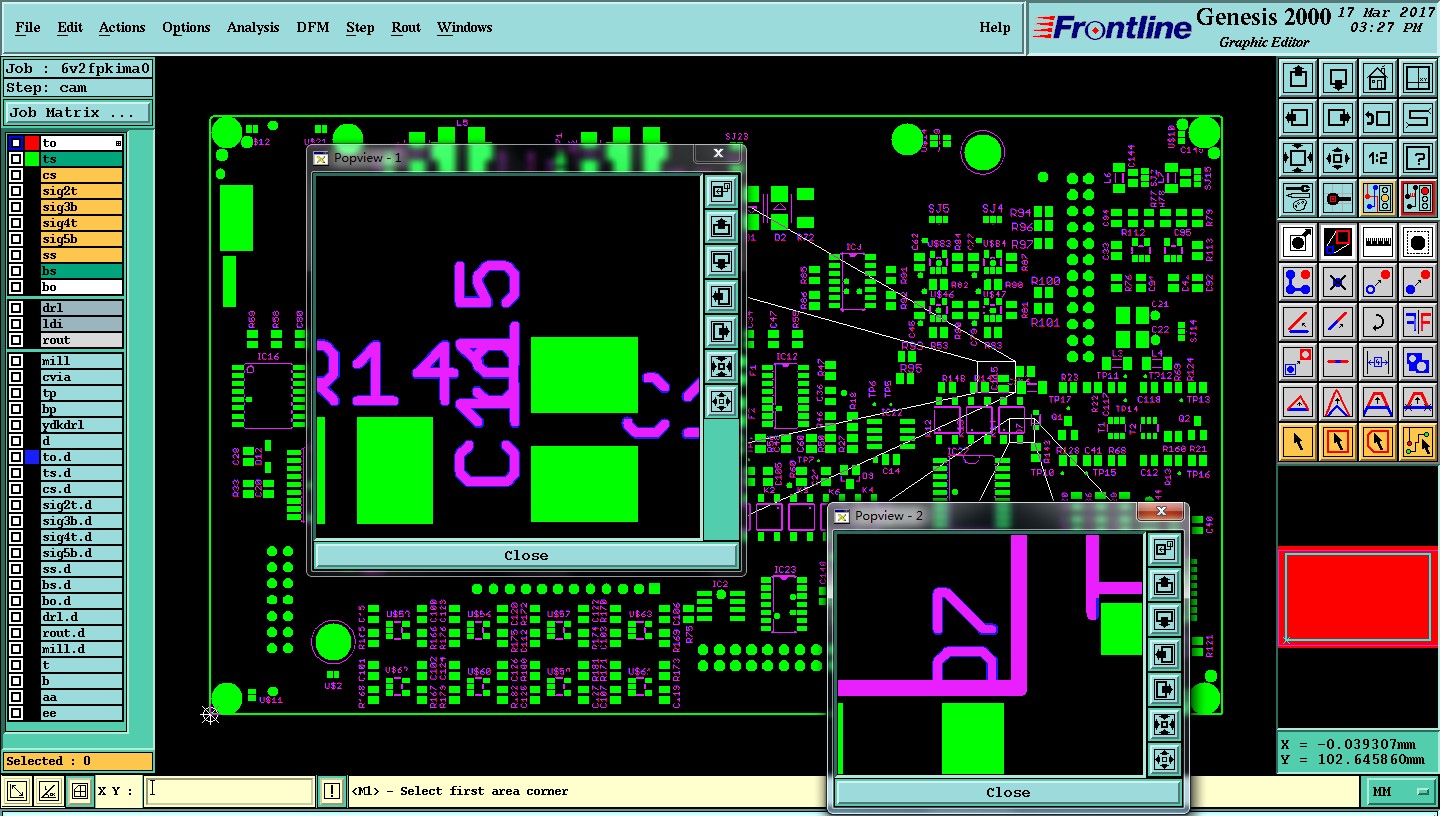This screenshot has height=816, width=1440.
Task: Click the blue color swatch on the to.d layer
Action: (32, 457)
